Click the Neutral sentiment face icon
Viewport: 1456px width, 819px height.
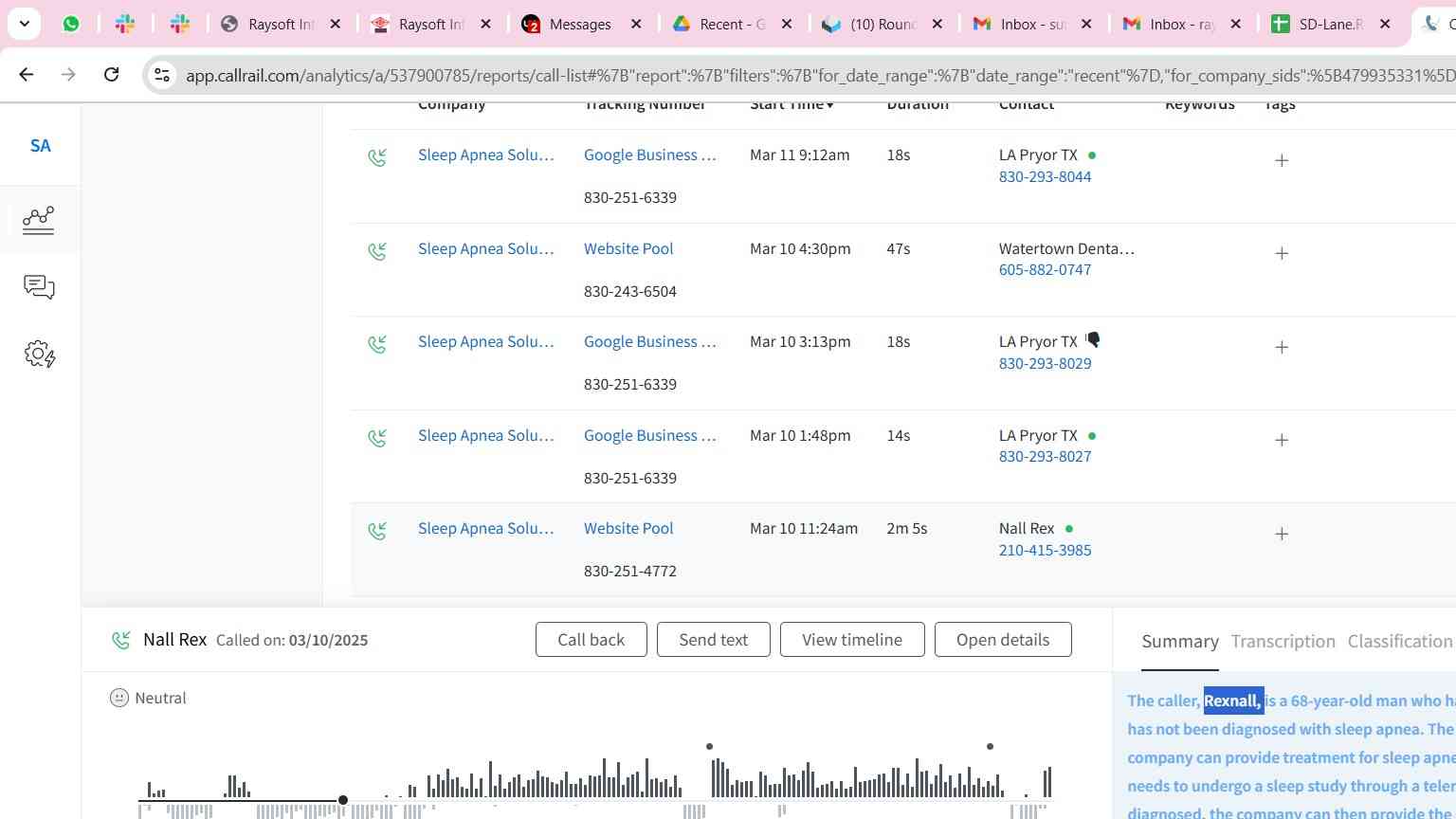point(119,699)
